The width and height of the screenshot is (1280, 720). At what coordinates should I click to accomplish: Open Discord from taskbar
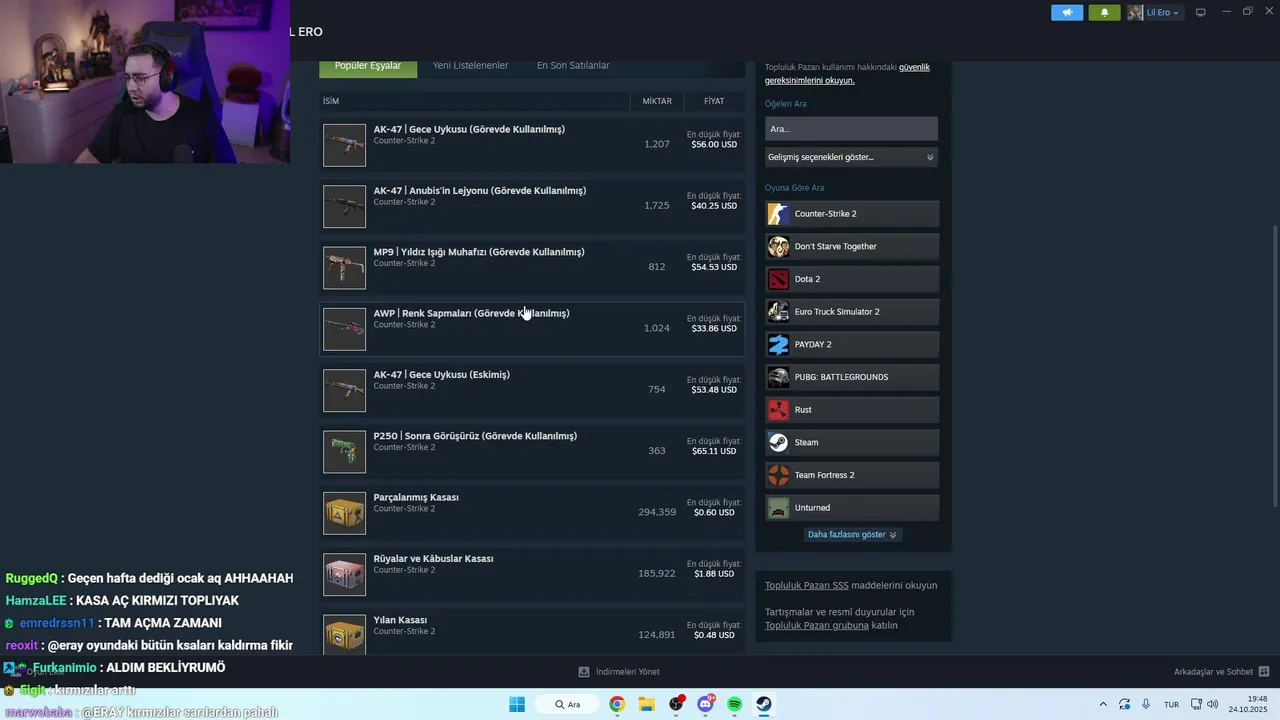[706, 704]
